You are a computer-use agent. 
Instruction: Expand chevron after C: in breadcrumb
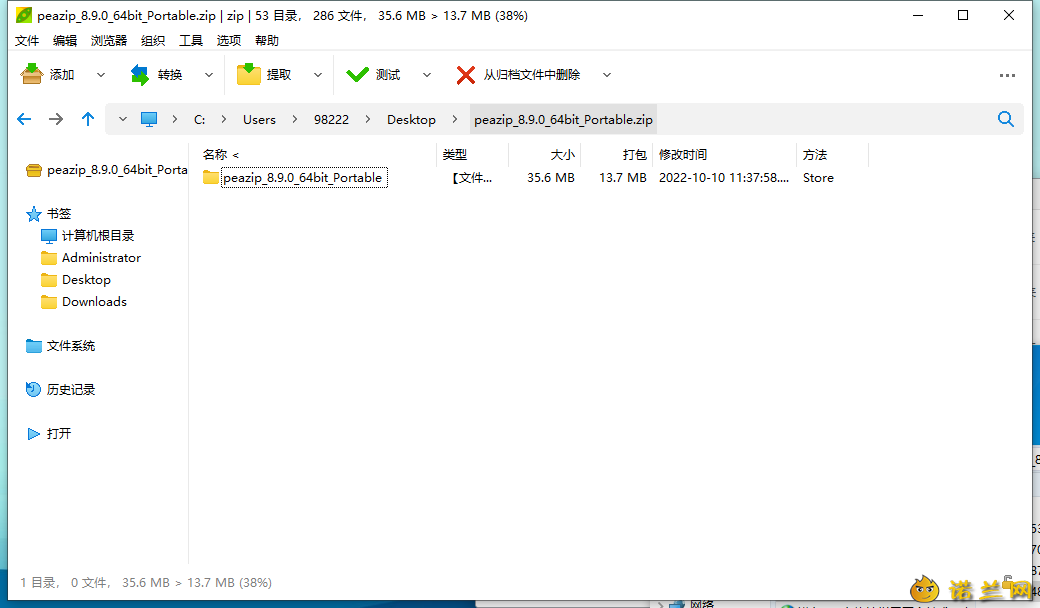tap(224, 119)
